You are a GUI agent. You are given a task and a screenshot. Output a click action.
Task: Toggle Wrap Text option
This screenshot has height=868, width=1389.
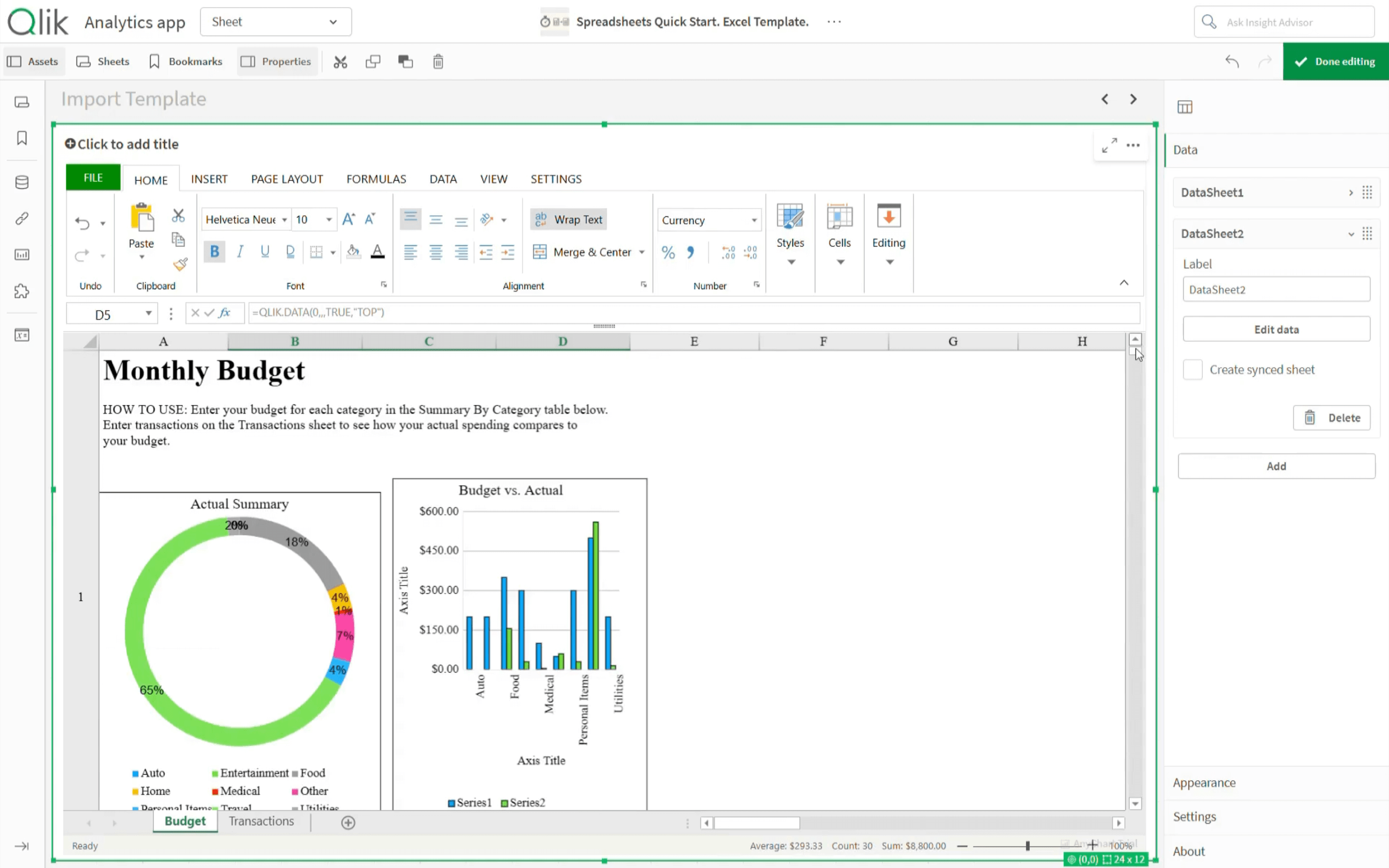click(x=568, y=219)
